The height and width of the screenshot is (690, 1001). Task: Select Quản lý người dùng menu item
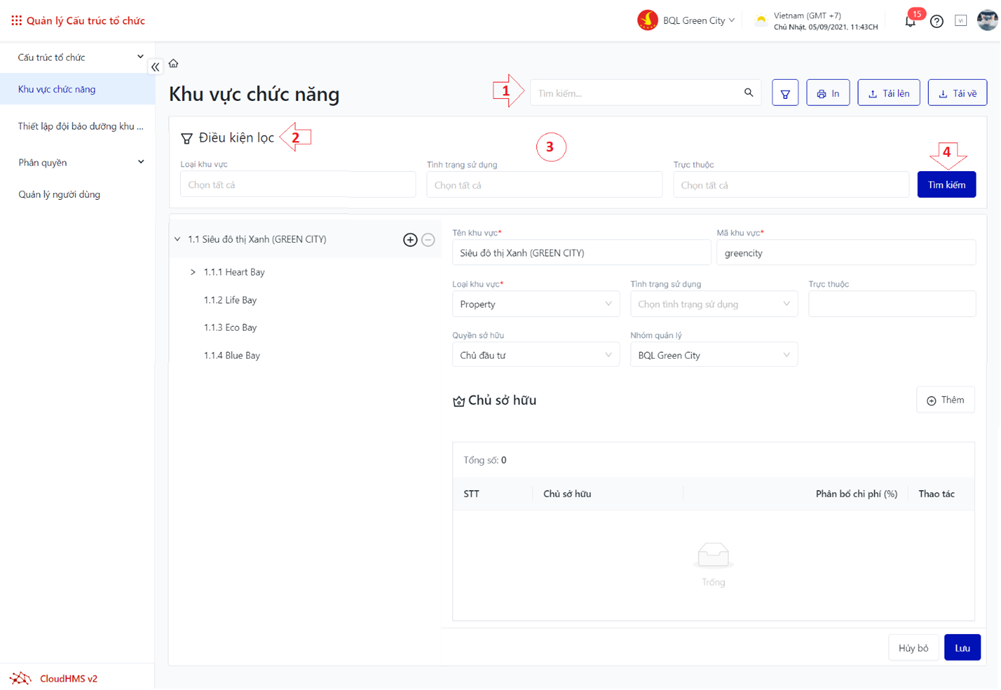pyautogui.click(x=59, y=194)
